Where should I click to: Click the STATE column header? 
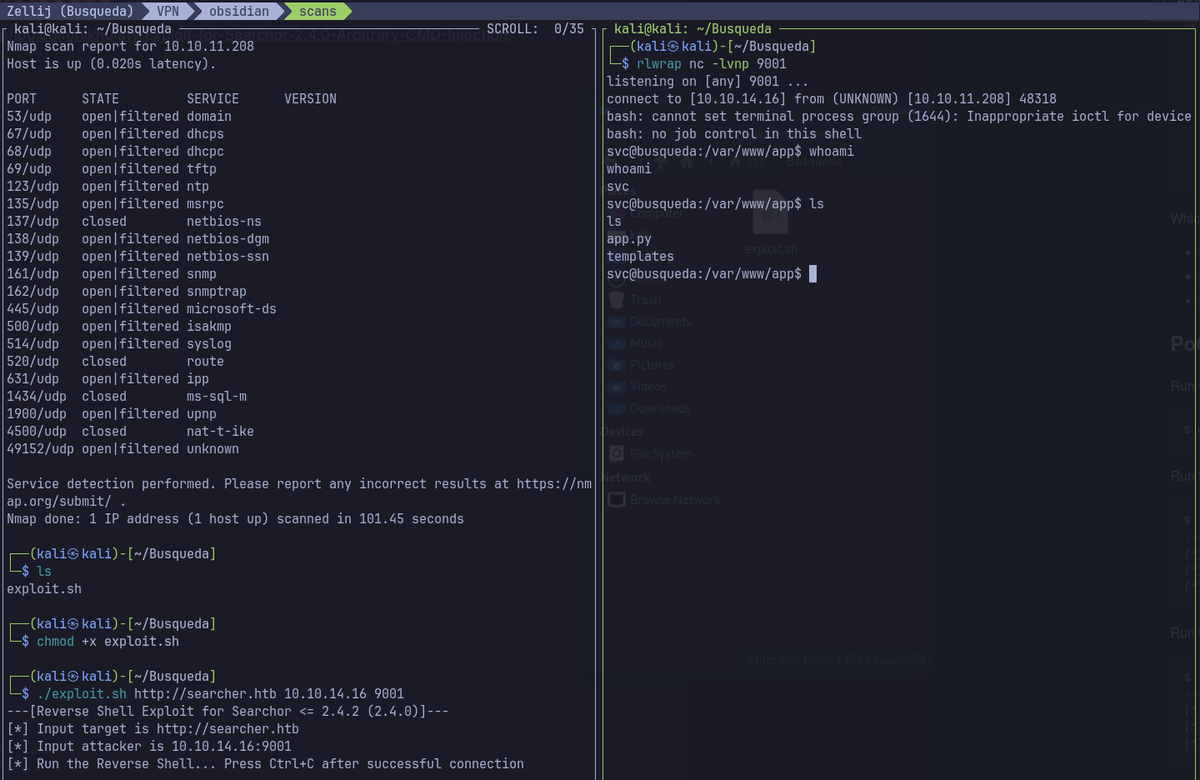100,99
